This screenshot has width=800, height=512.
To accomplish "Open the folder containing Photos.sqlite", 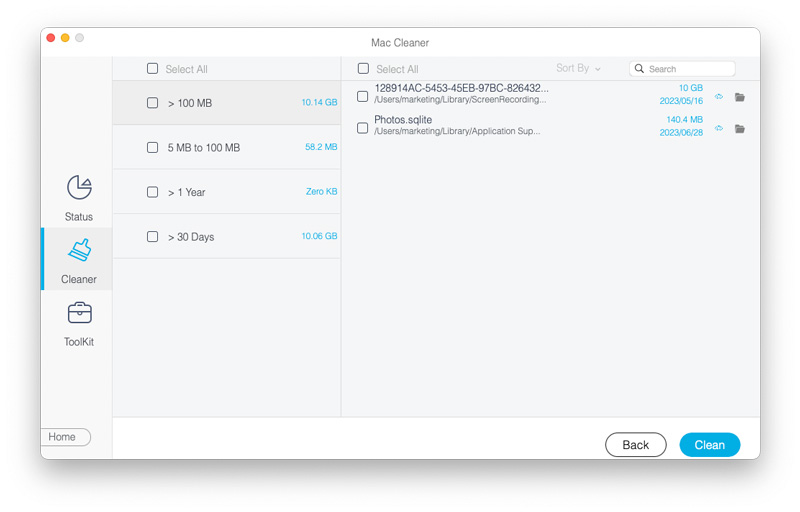I will pyautogui.click(x=739, y=129).
